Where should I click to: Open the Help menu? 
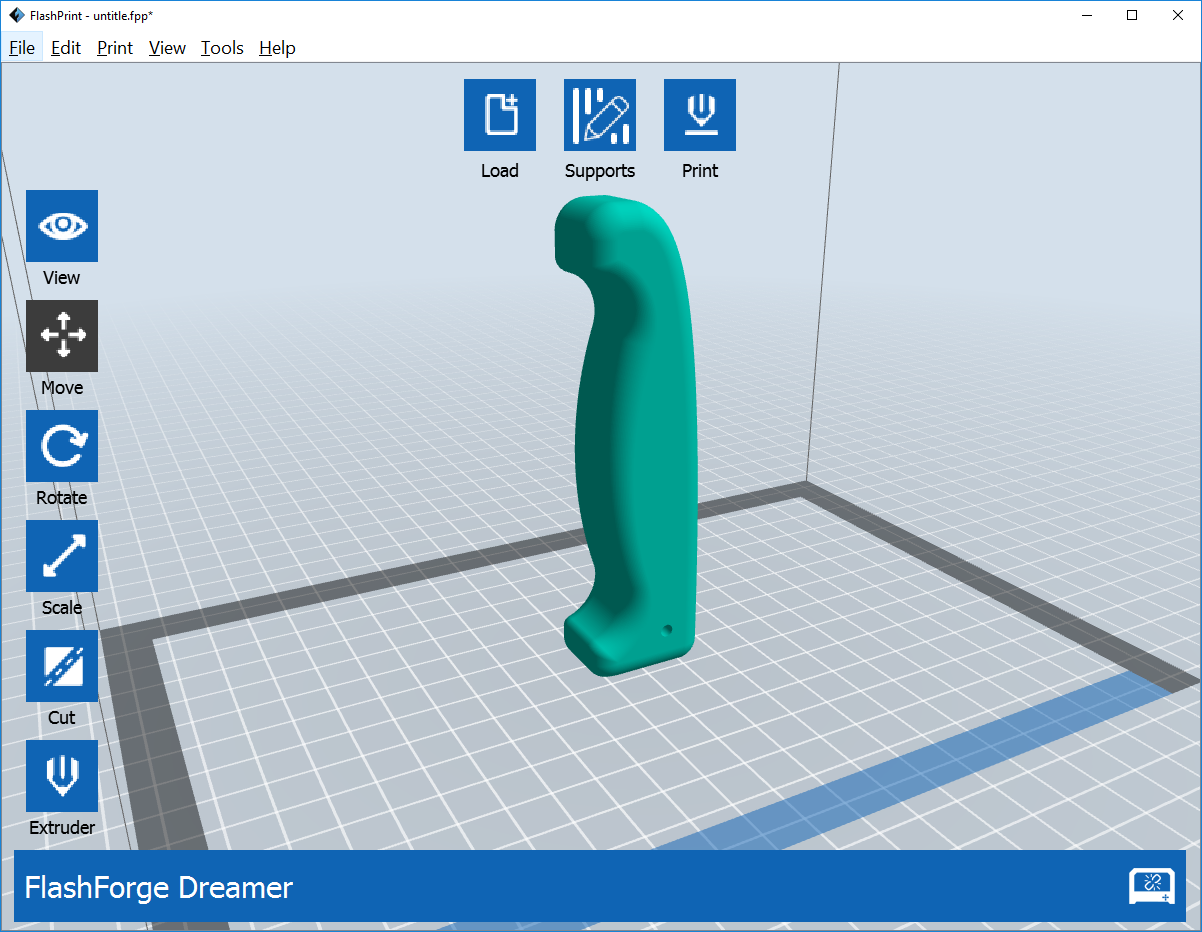pyautogui.click(x=277, y=48)
